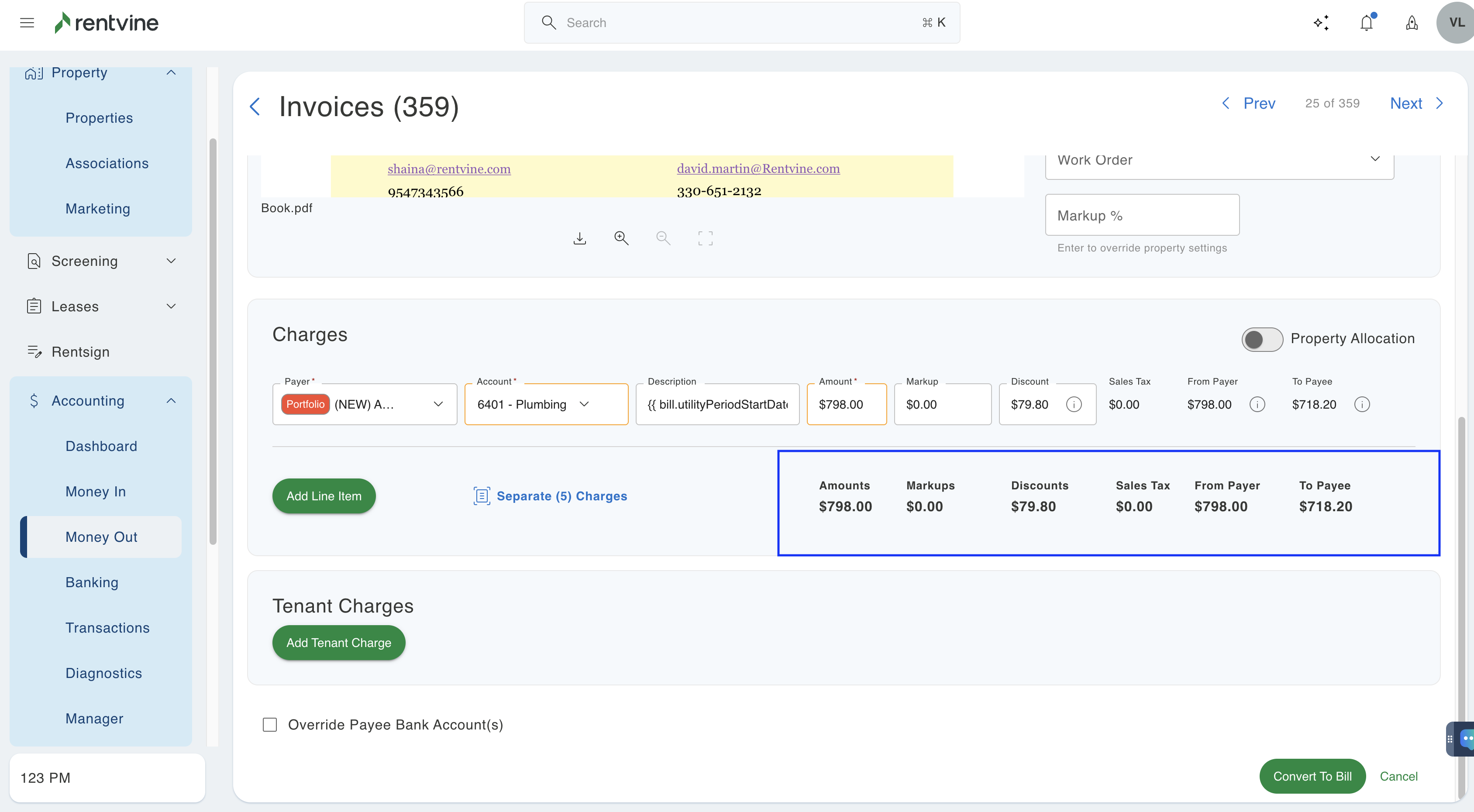
Task: Click the Markup % input field
Action: pos(1142,215)
